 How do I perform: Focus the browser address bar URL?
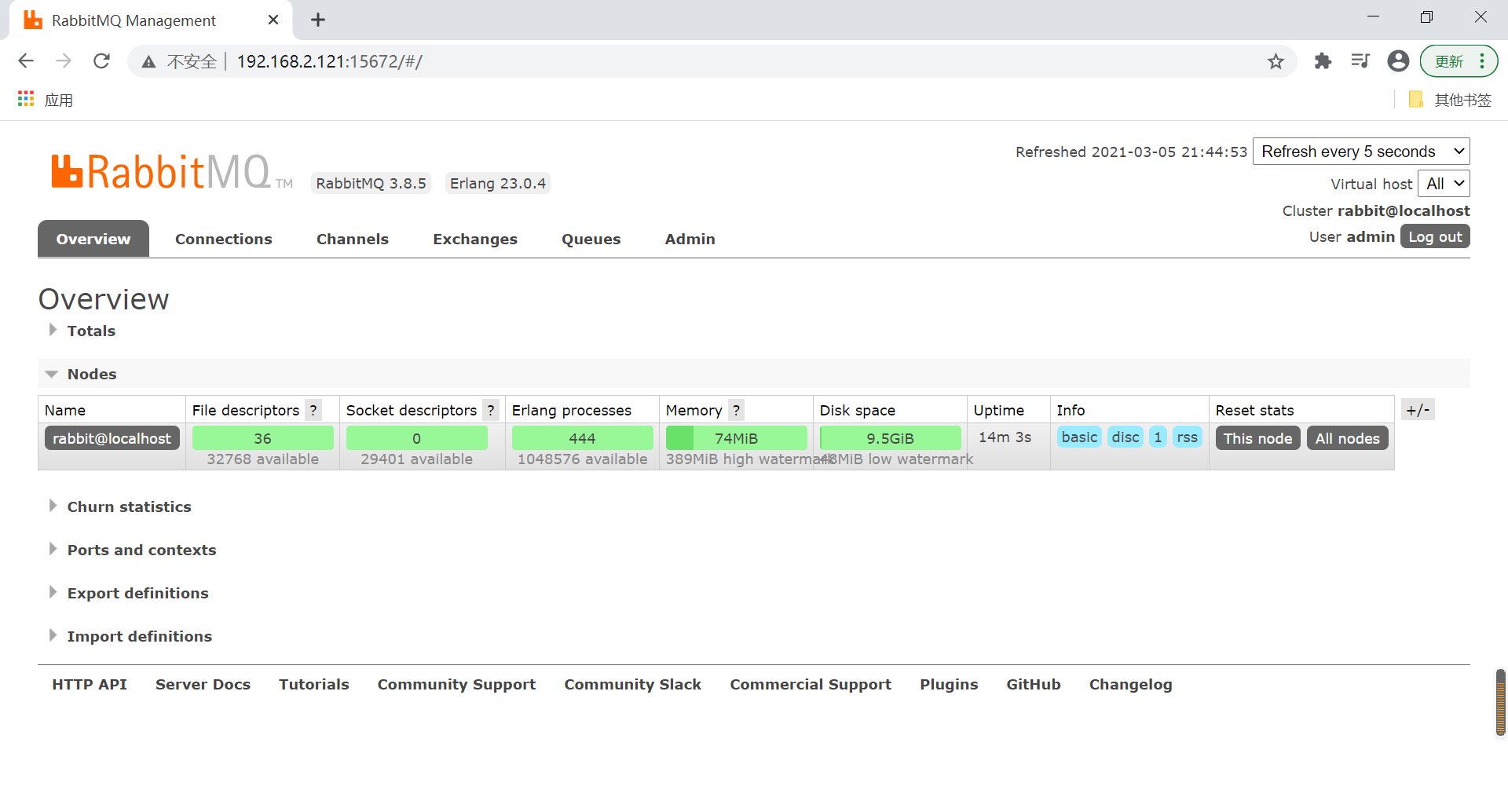(330, 61)
